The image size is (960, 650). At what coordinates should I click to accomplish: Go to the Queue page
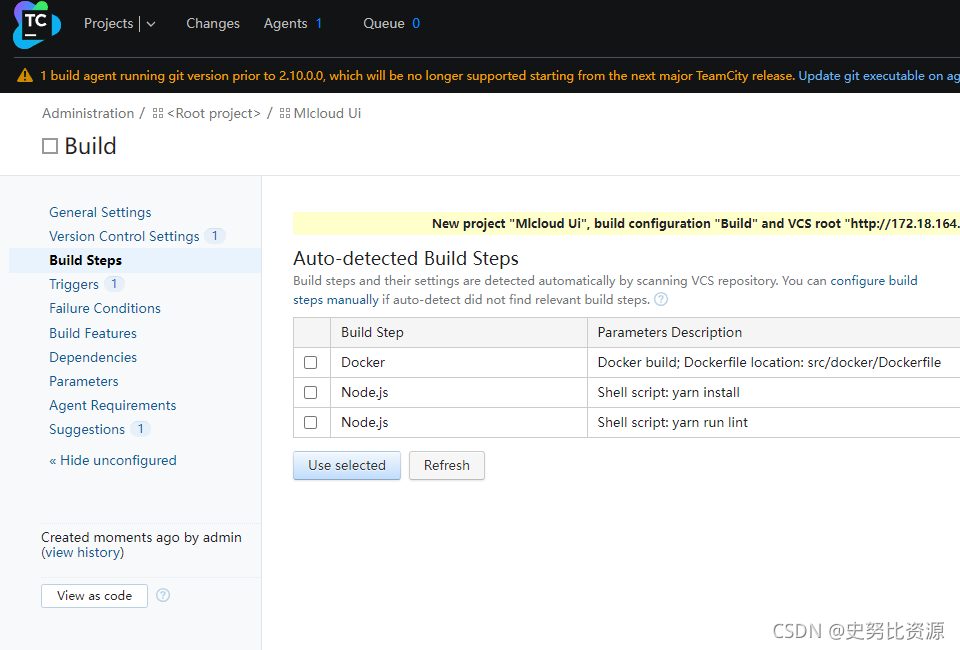[384, 24]
